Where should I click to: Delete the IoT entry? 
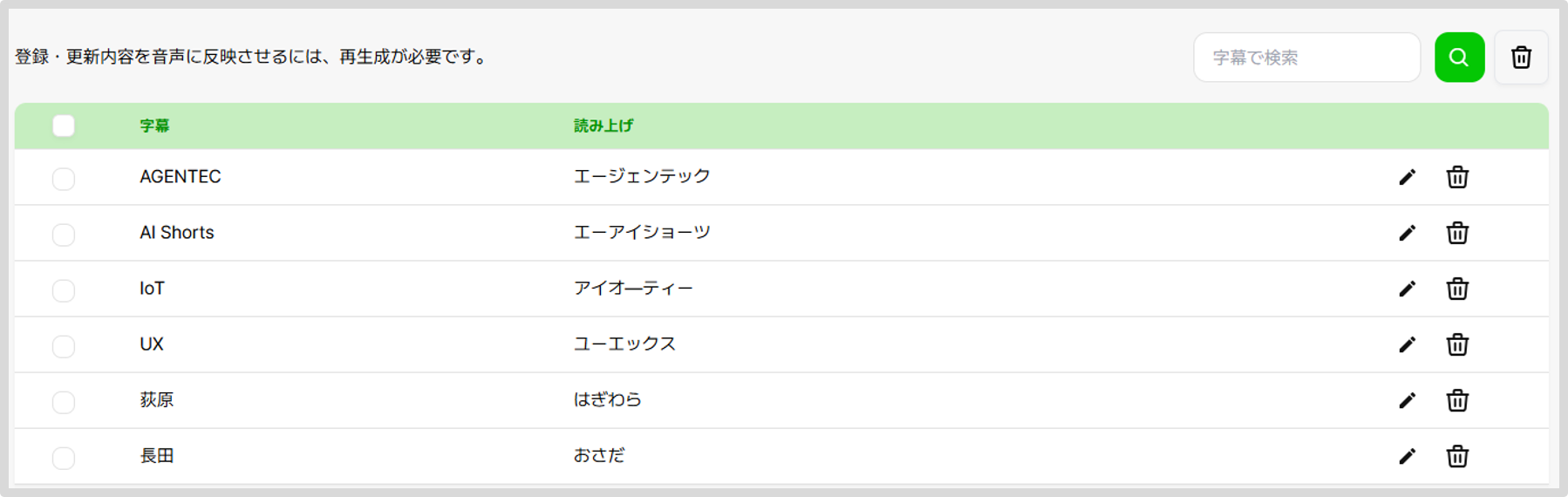click(1457, 289)
